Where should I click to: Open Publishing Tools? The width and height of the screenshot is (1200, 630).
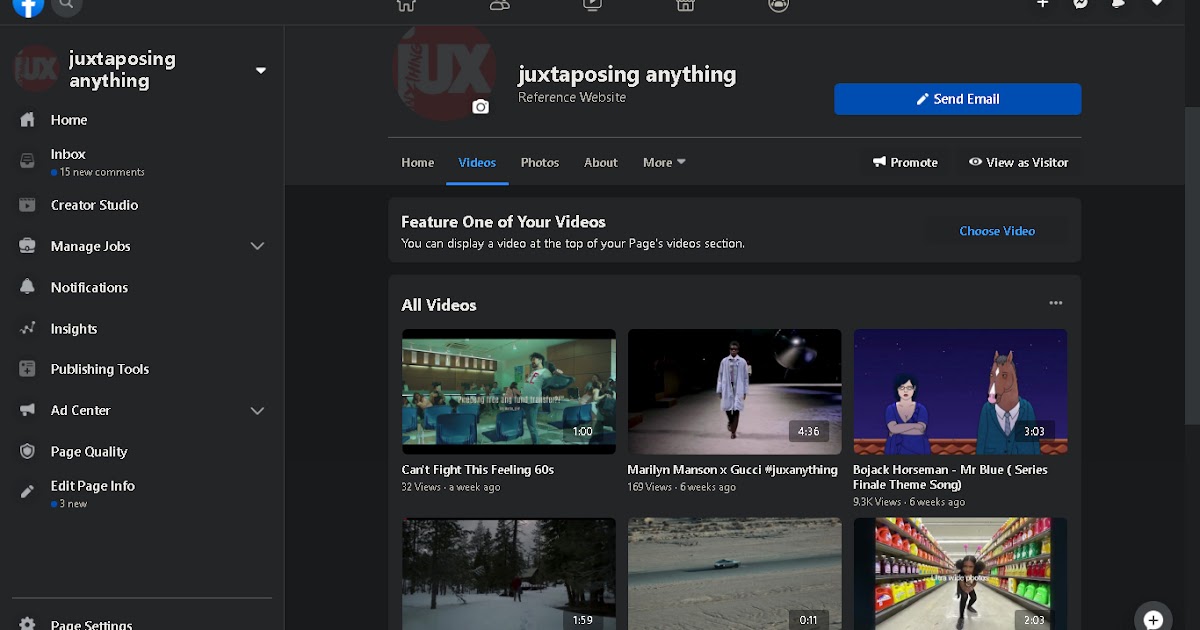click(x=101, y=369)
